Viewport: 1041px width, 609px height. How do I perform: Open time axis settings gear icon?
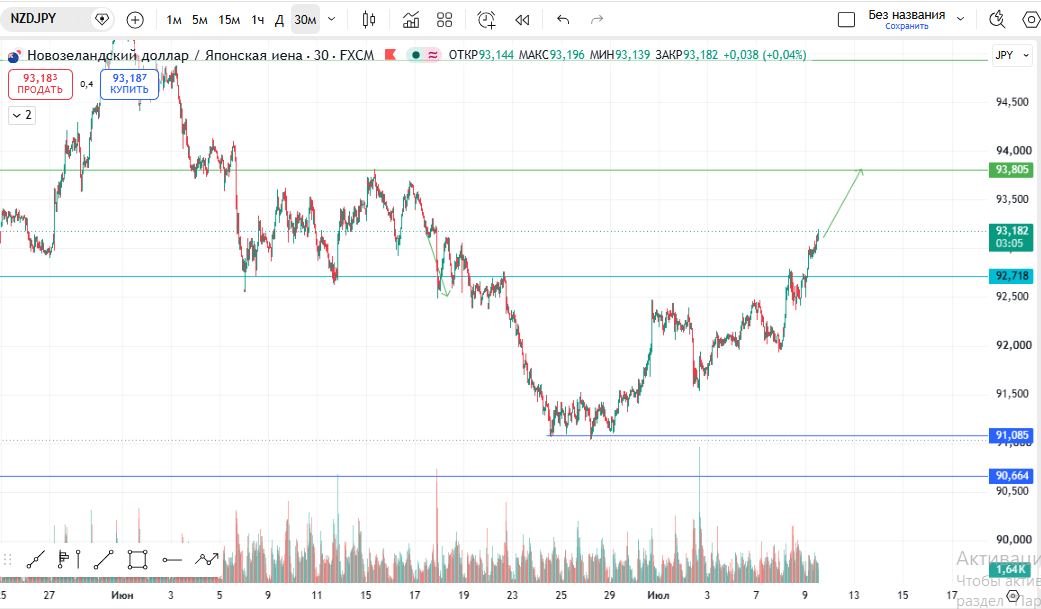click(1012, 596)
